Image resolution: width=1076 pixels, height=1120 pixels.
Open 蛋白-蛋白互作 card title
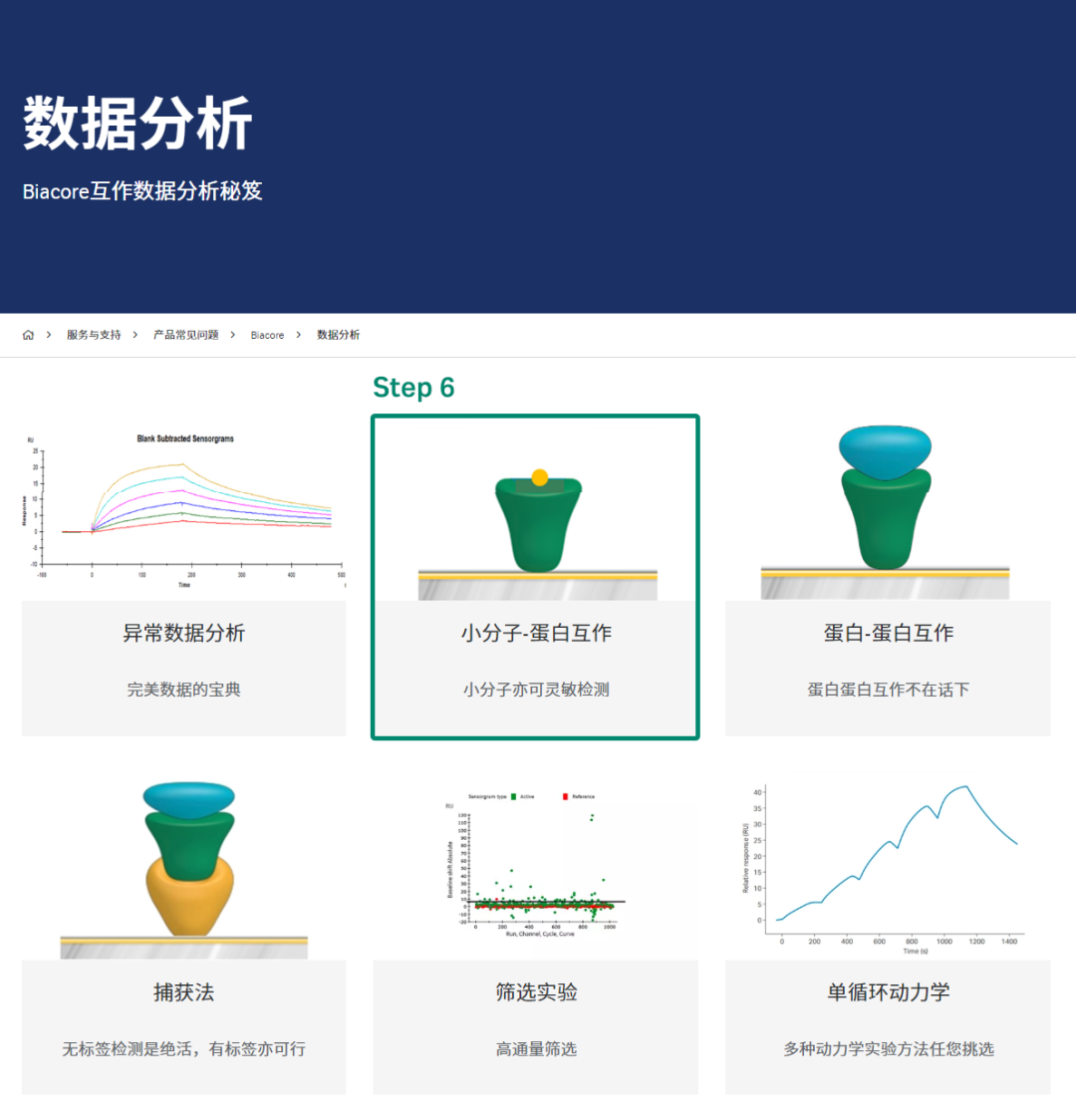[x=888, y=634]
